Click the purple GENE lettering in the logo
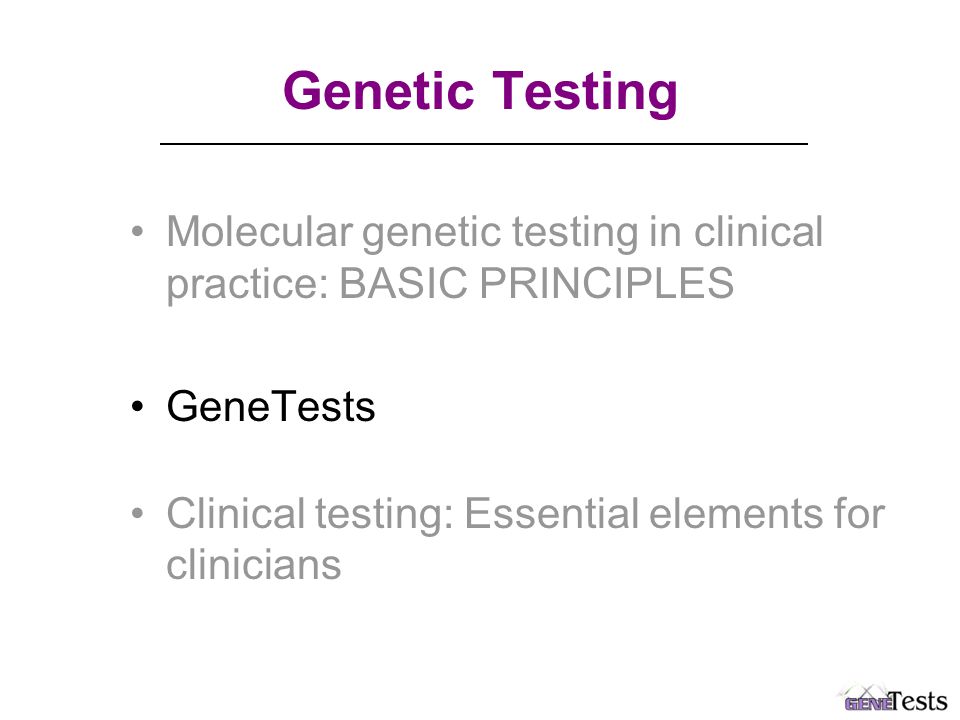 [x=868, y=704]
